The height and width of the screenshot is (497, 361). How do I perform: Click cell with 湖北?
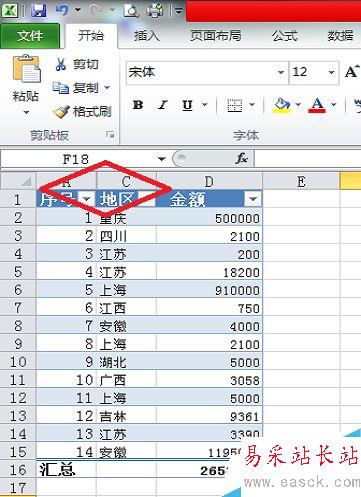pos(126,362)
